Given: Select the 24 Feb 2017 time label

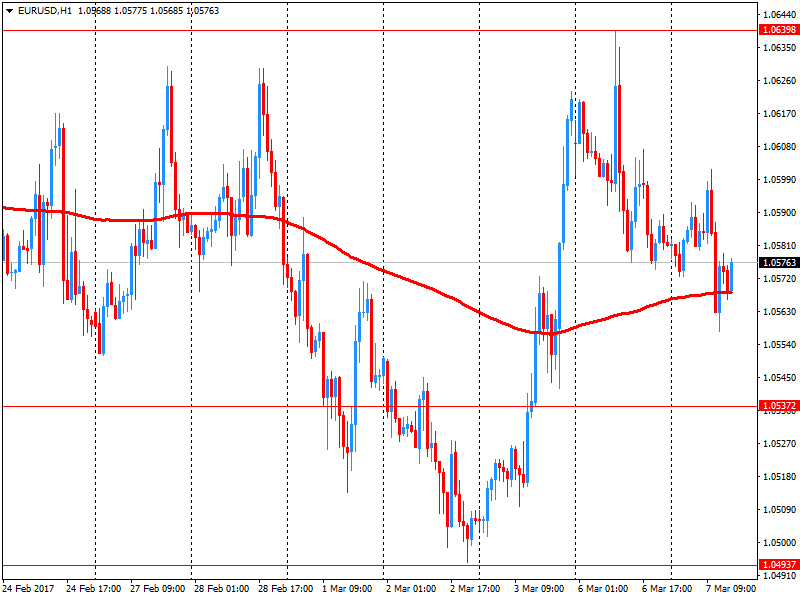Looking at the screenshot, I should [28, 588].
